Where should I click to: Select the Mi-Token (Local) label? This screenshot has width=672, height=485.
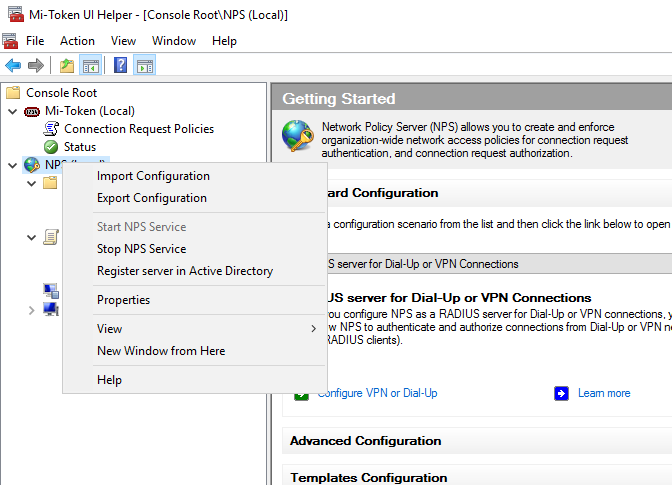[90, 111]
